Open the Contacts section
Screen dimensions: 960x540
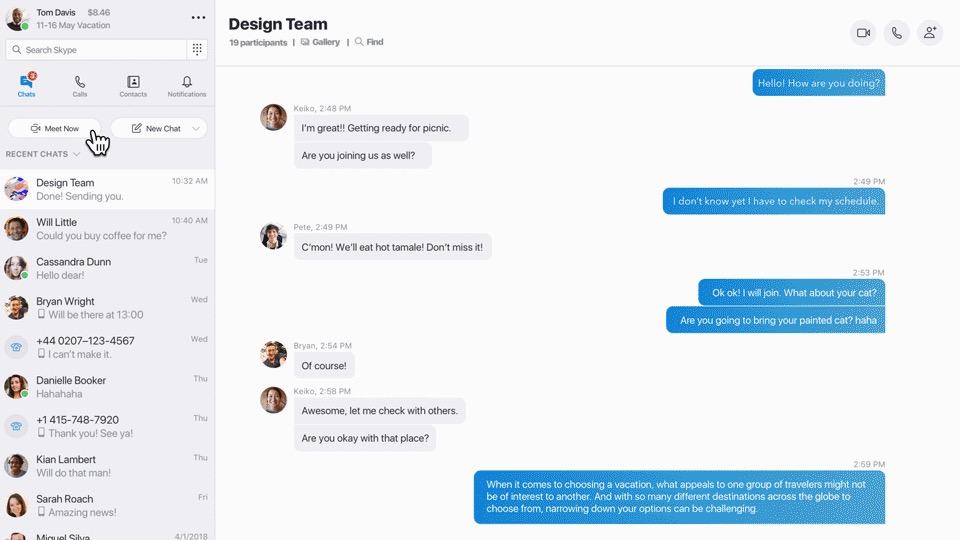133,86
